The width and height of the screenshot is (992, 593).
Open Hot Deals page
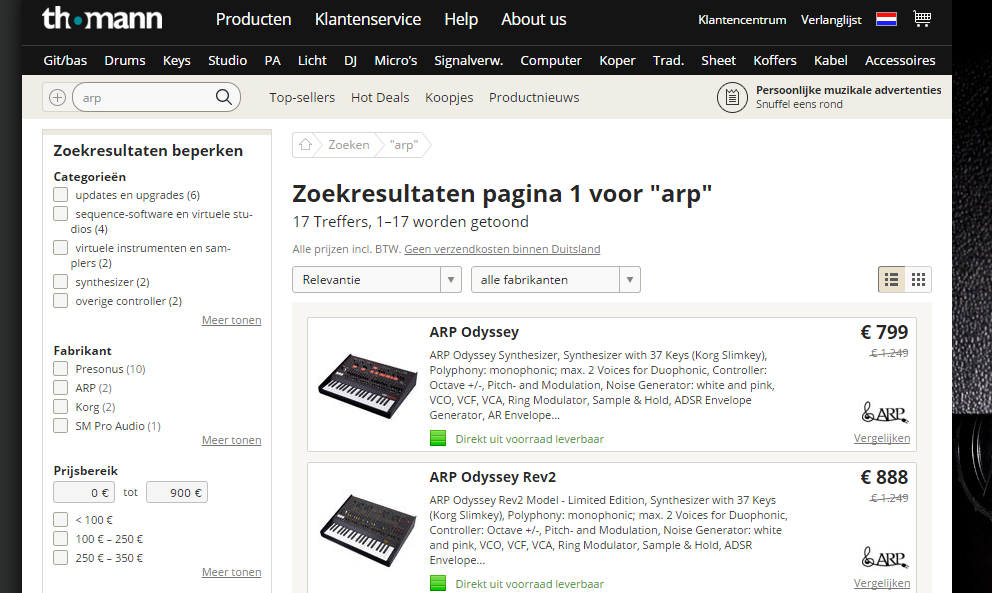click(380, 97)
